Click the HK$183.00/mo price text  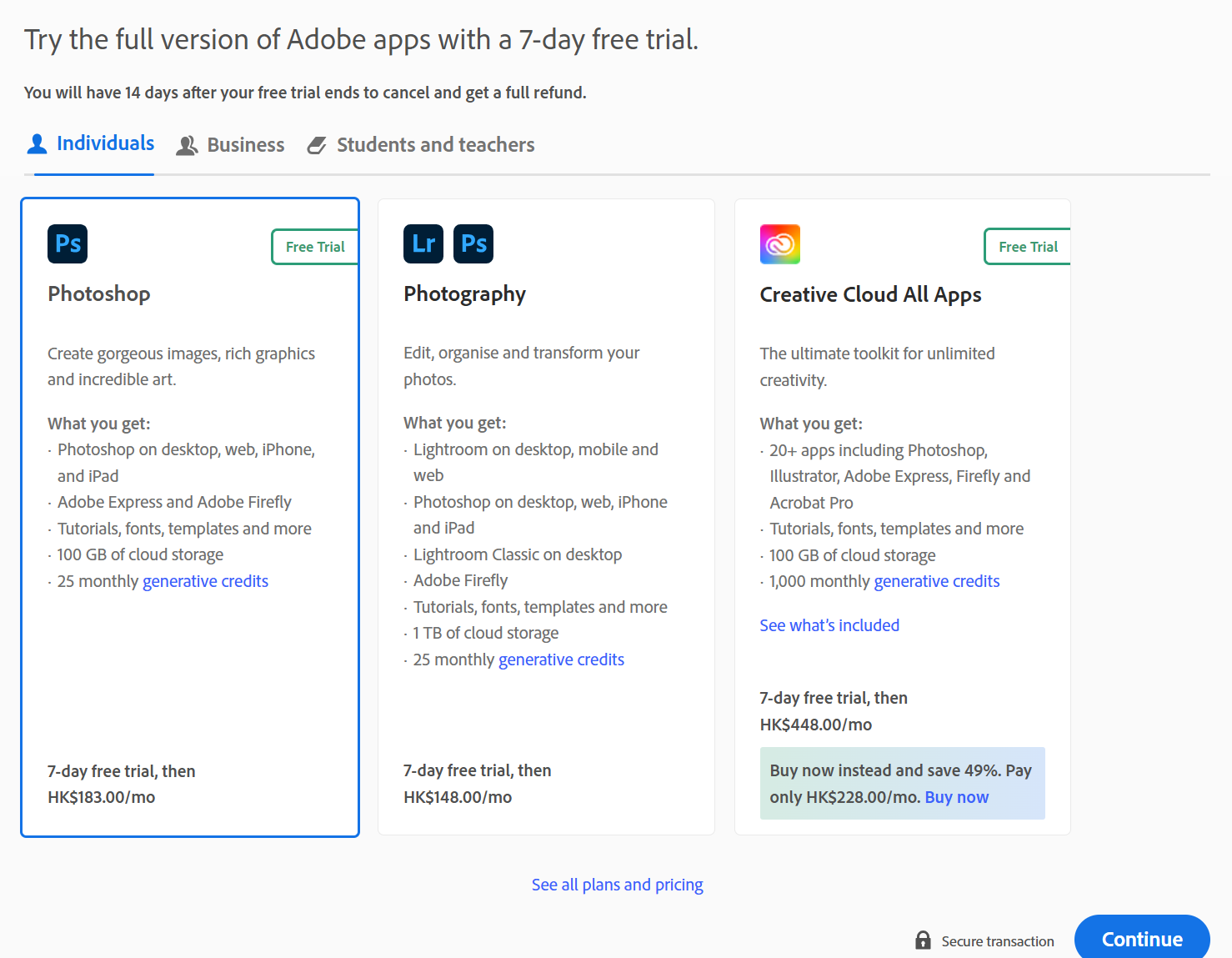pyautogui.click(x=101, y=797)
